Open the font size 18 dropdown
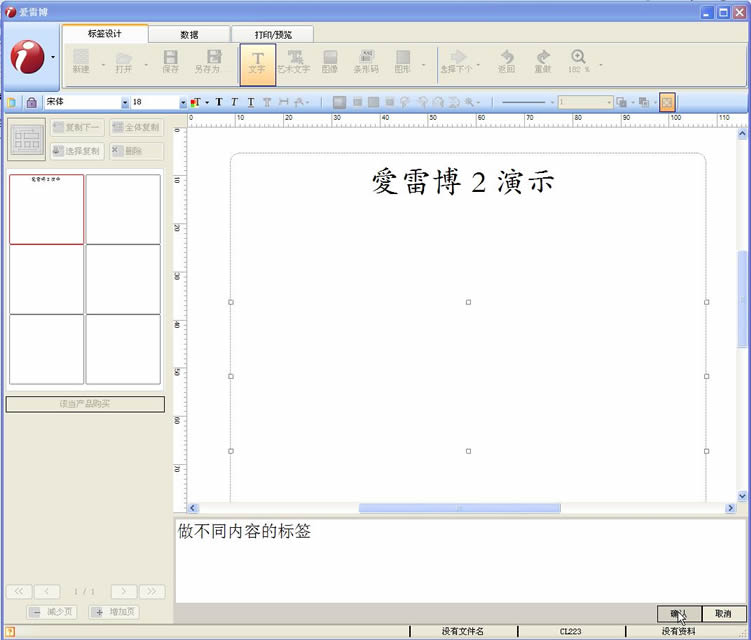Viewport: 751px width, 640px height. coord(182,103)
